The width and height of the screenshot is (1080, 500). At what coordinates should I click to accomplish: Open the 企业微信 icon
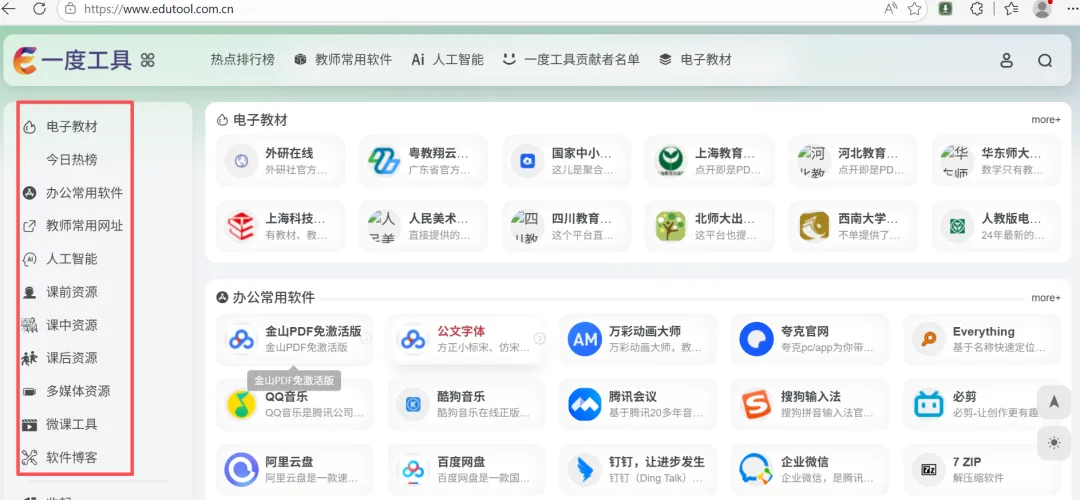(756, 470)
